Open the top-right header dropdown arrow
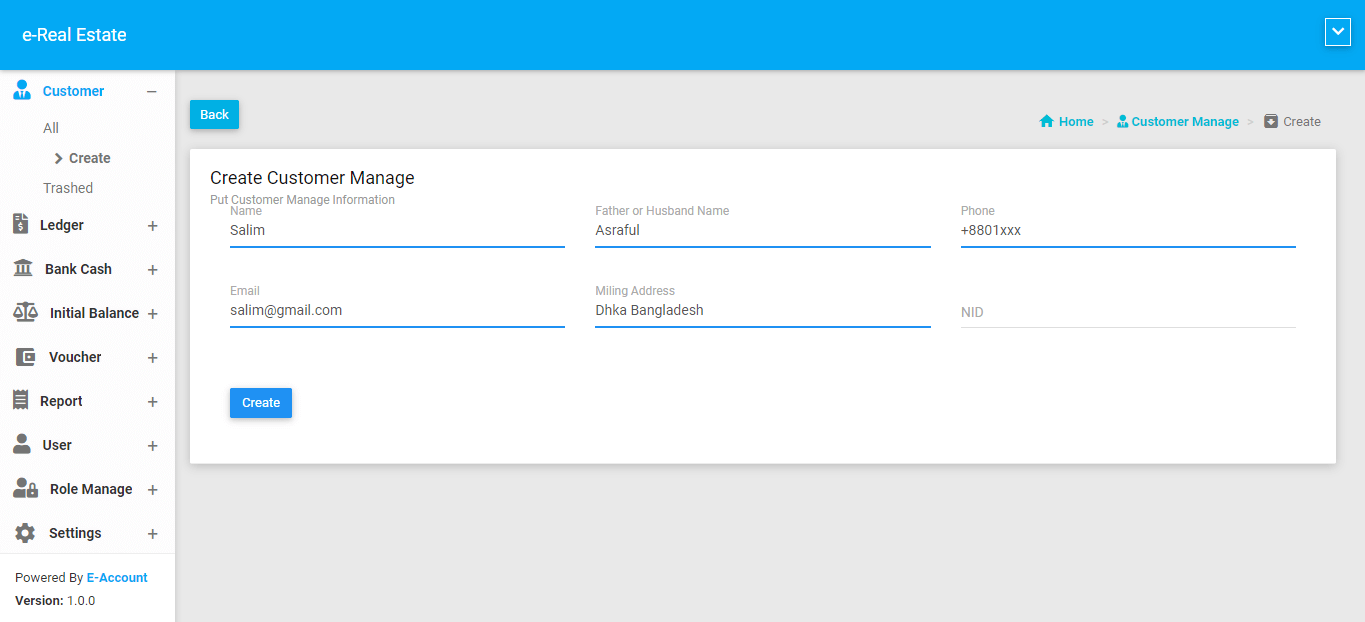1365x622 pixels. pyautogui.click(x=1337, y=33)
